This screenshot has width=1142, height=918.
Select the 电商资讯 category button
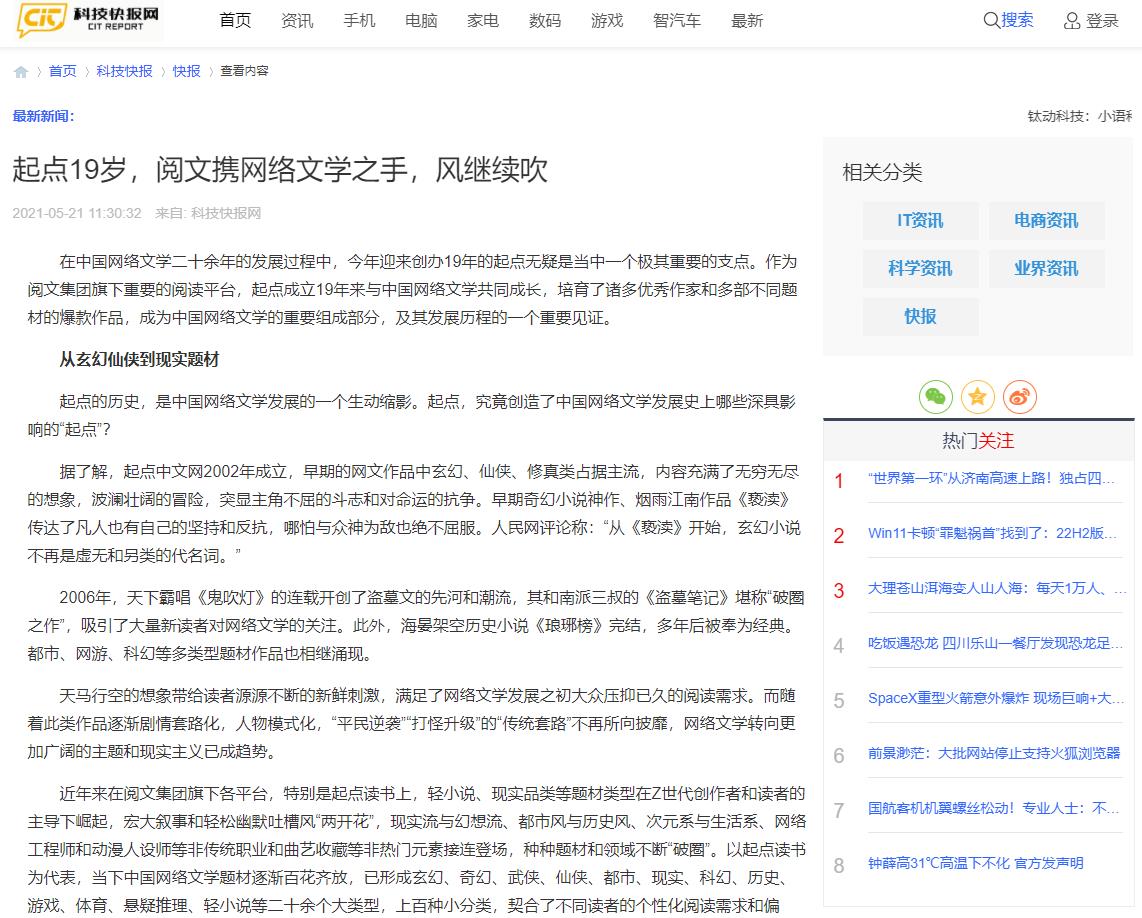1047,221
